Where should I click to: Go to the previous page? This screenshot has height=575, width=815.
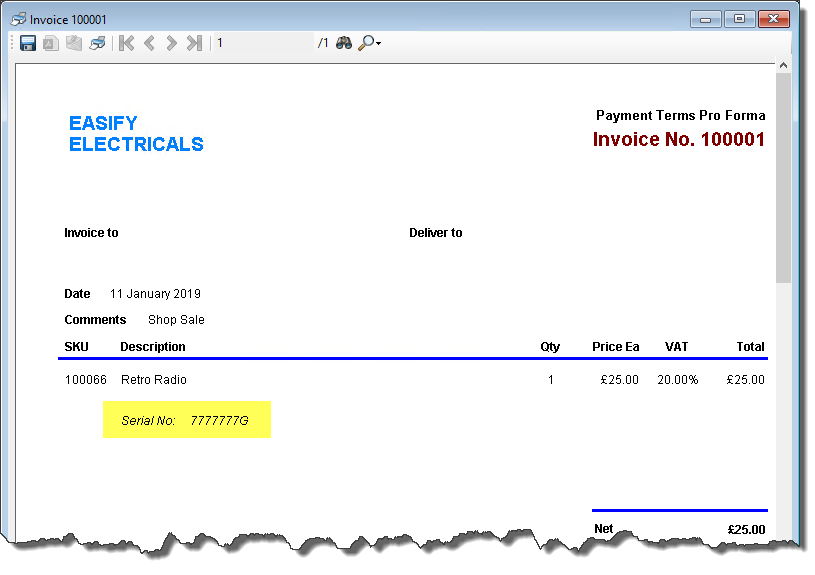[x=149, y=43]
